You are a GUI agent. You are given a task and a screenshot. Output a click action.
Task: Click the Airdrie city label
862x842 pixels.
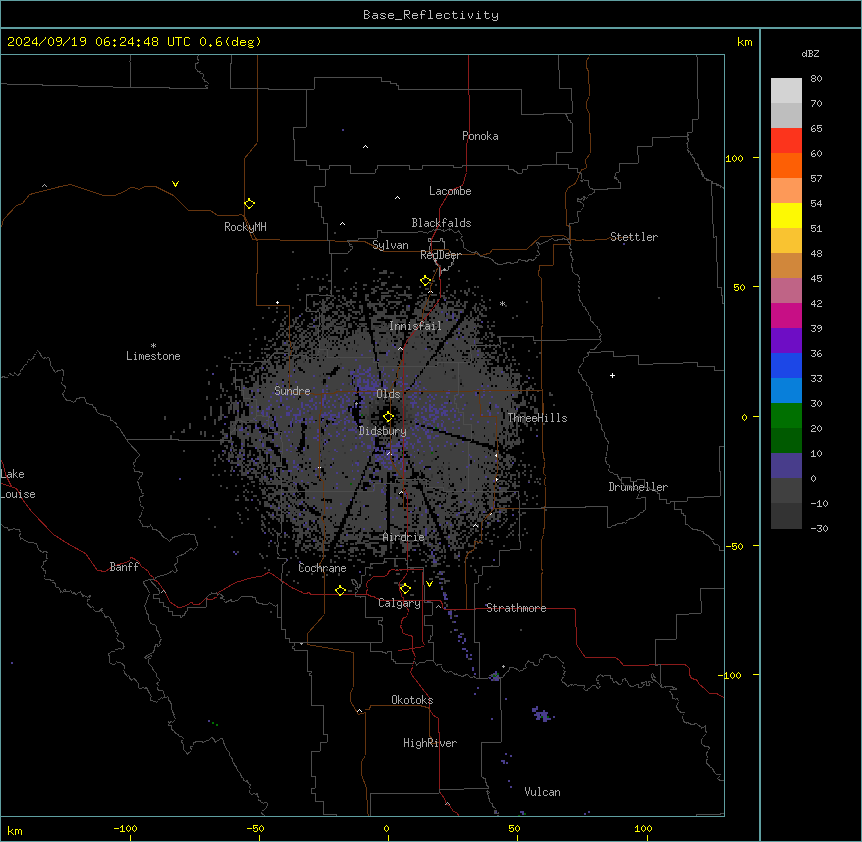click(404, 537)
